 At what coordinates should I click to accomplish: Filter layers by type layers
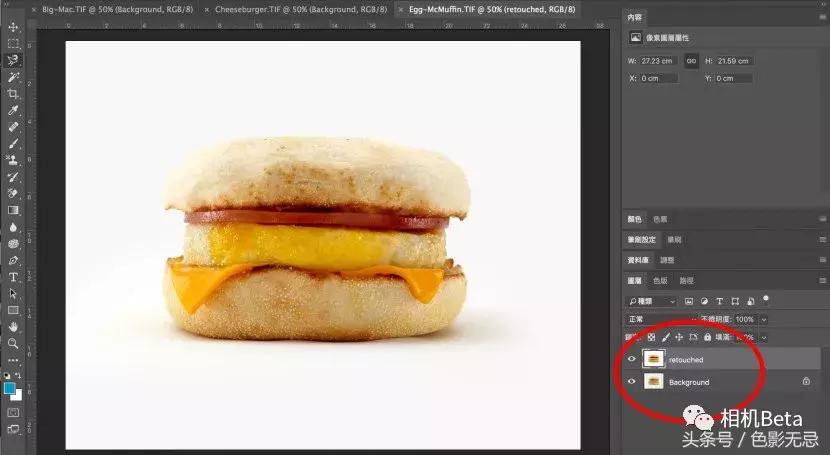pyautogui.click(x=719, y=301)
